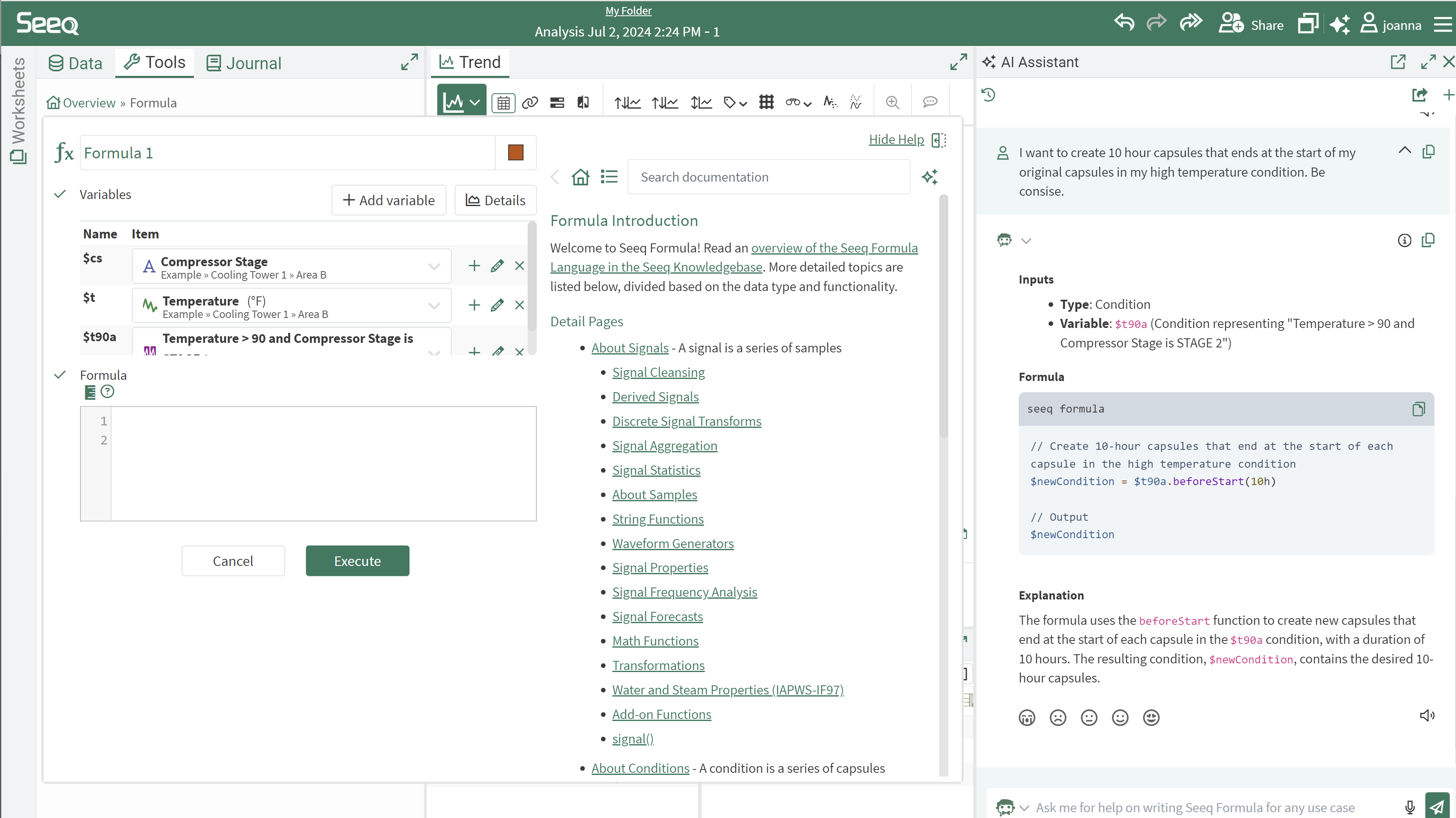This screenshot has width=1456, height=818.
Task: Click the capsule time view icon
Action: pyautogui.click(x=557, y=102)
